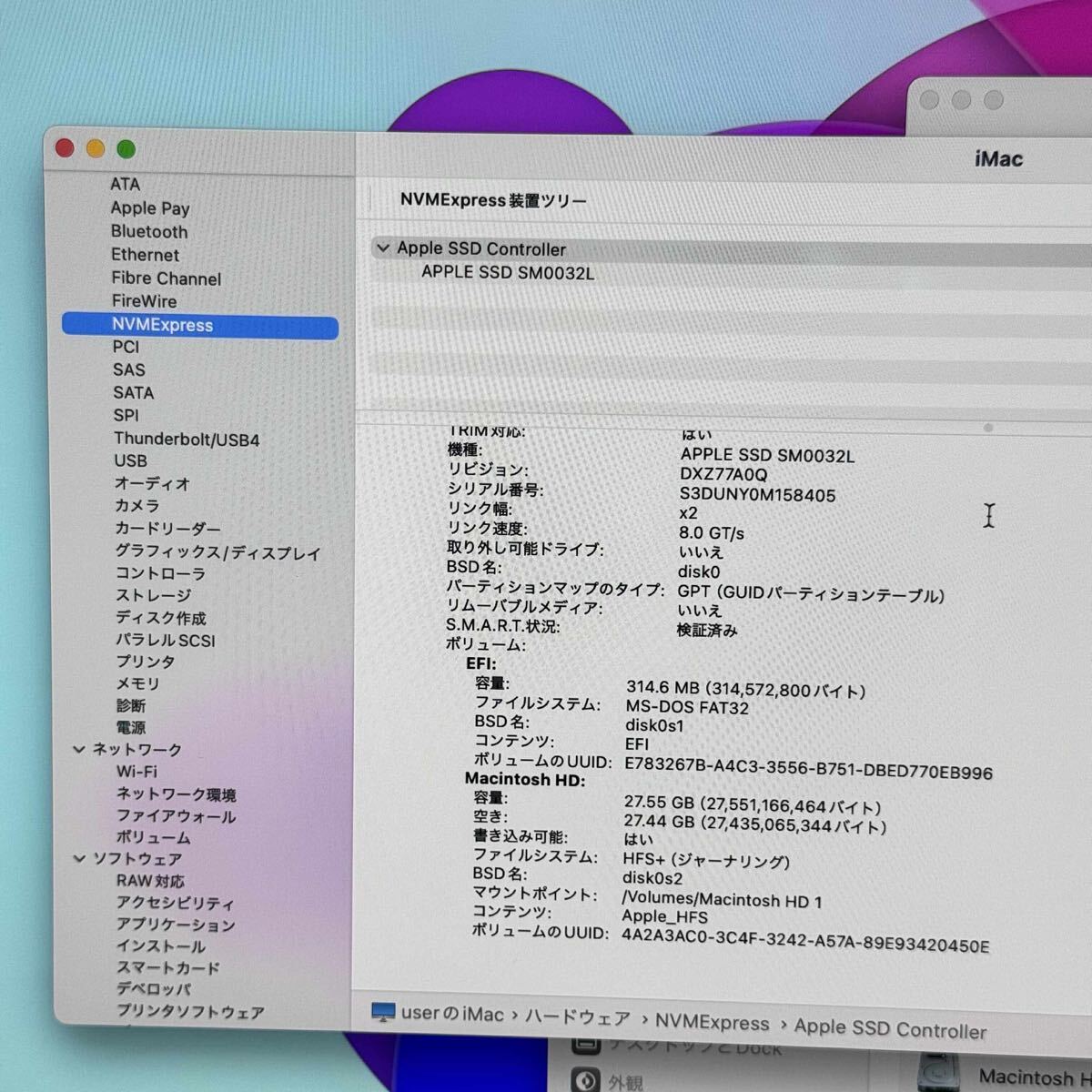The image size is (1092, 1092).
Task: Click the serial number S3DUNY0M158405
Action: (757, 495)
